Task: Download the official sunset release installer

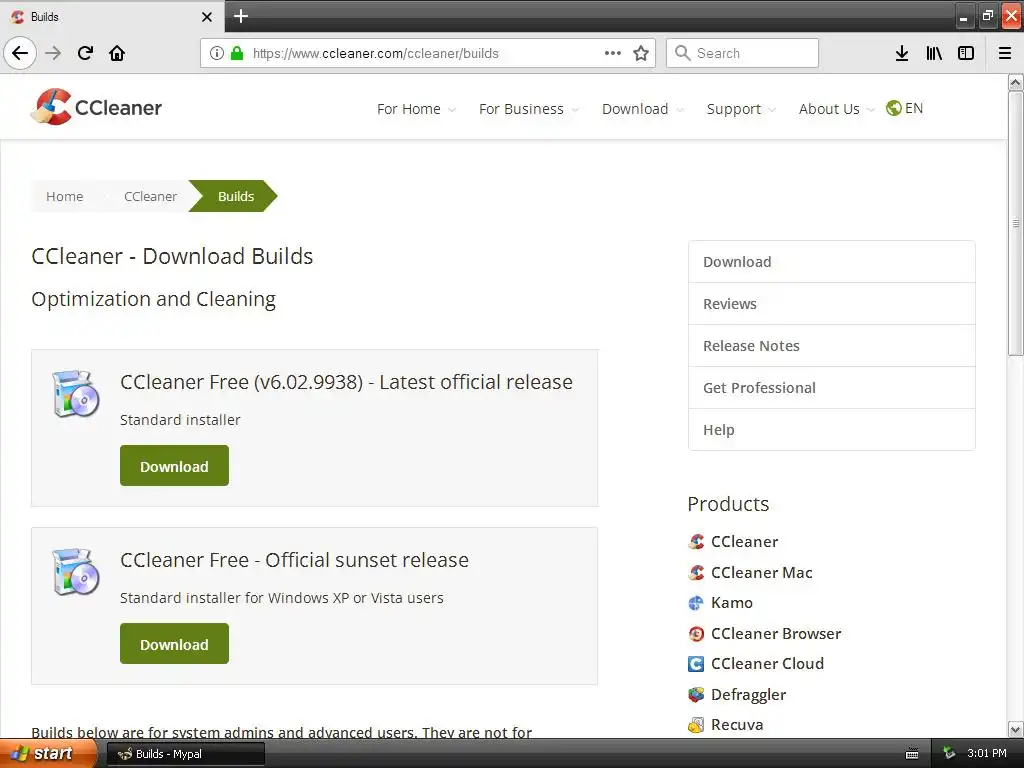Action: click(x=174, y=643)
